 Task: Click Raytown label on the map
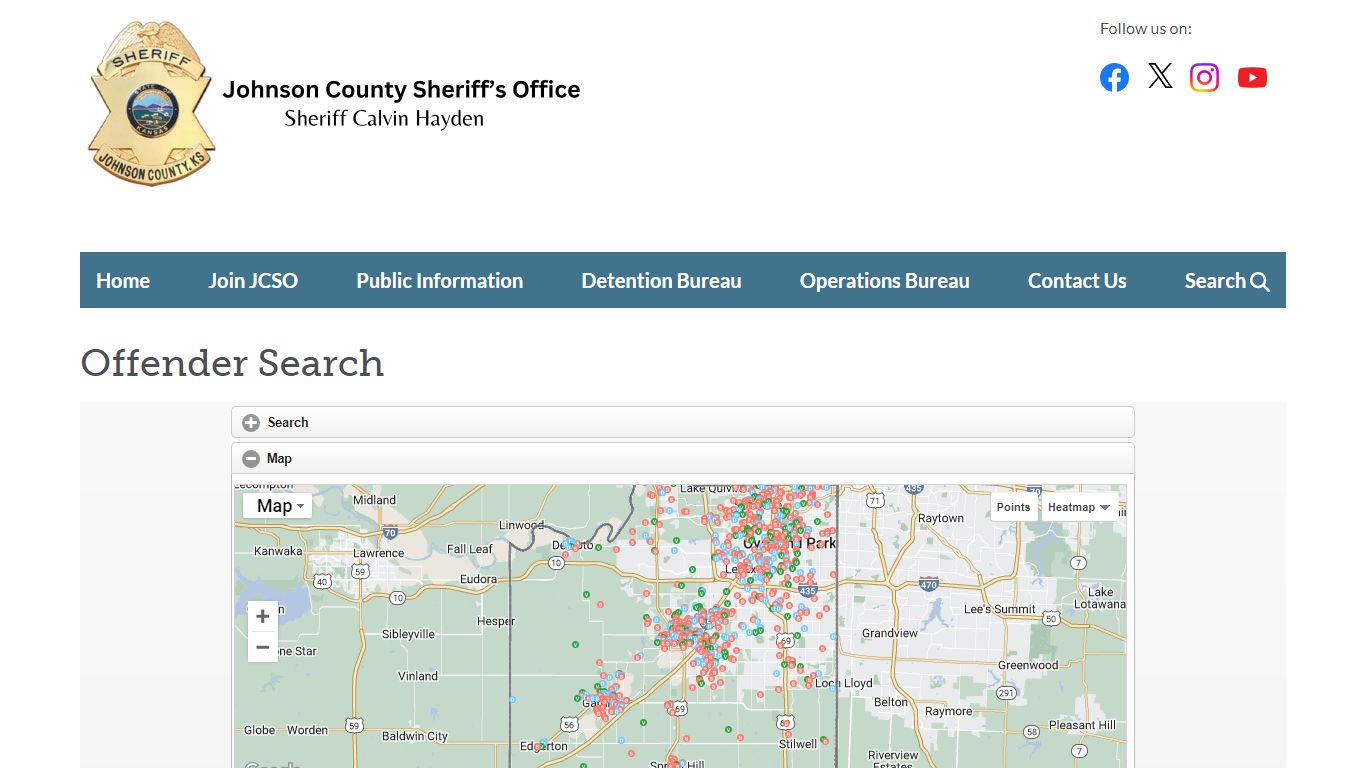(941, 518)
